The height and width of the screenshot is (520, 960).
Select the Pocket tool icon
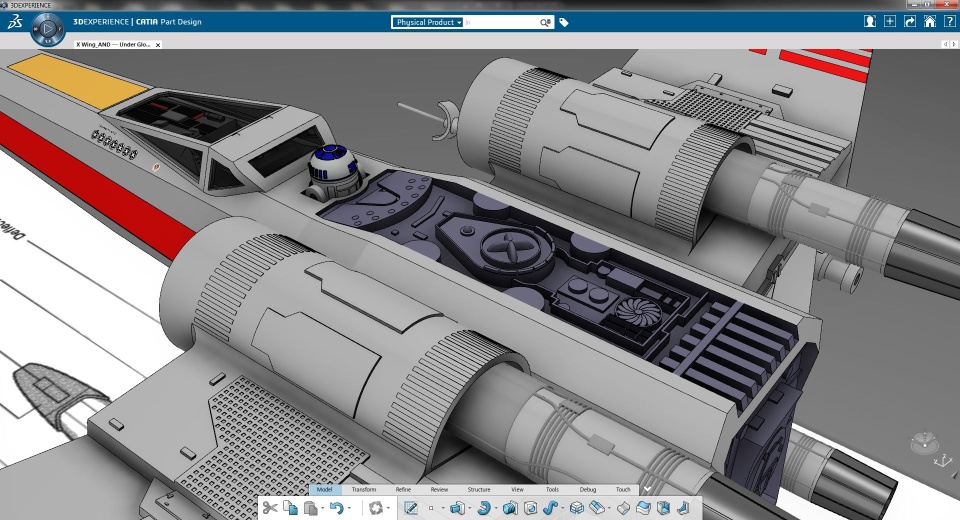(x=510, y=508)
